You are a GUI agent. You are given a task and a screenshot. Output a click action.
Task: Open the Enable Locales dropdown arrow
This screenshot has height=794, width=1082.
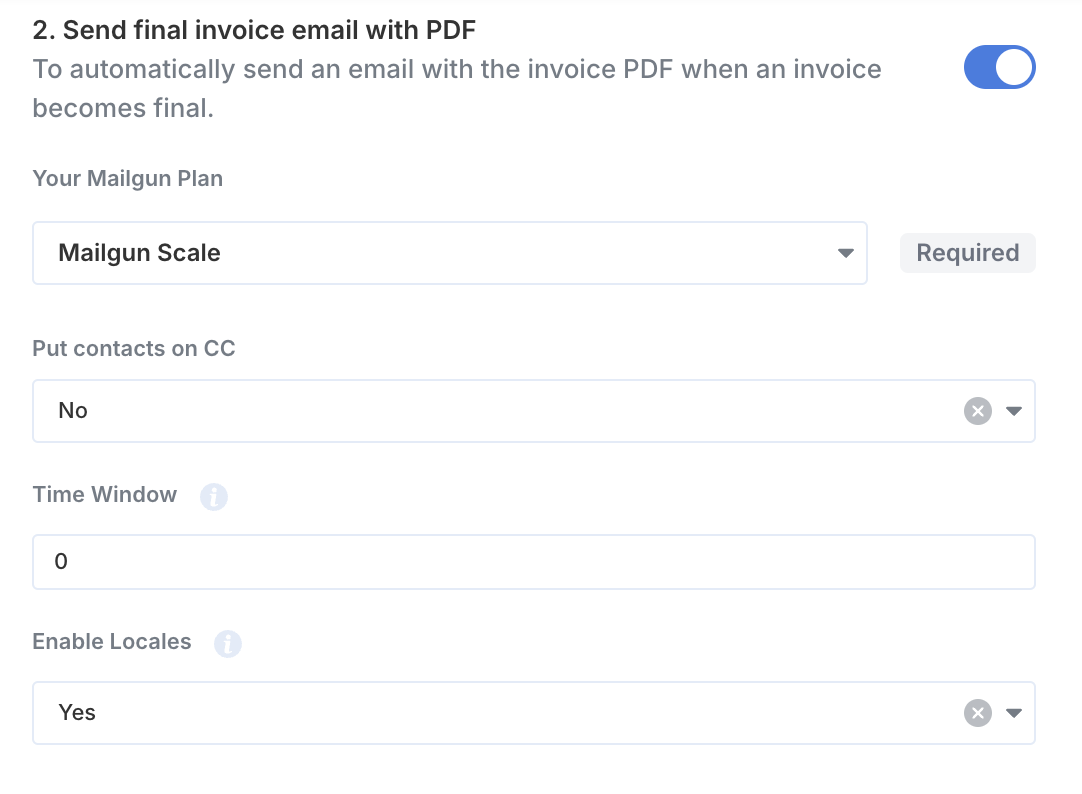click(x=1014, y=713)
